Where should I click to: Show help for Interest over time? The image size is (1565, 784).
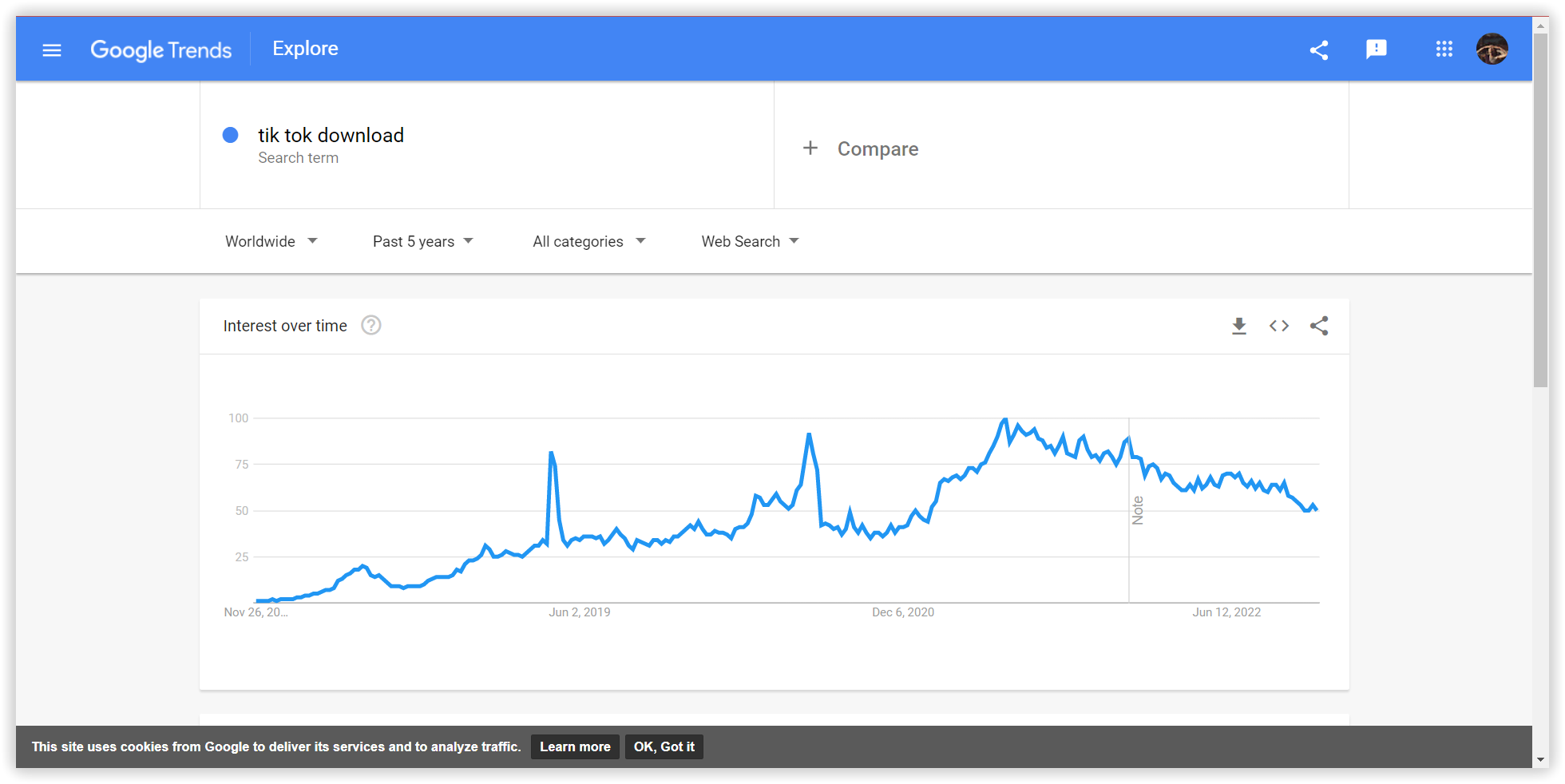click(371, 326)
